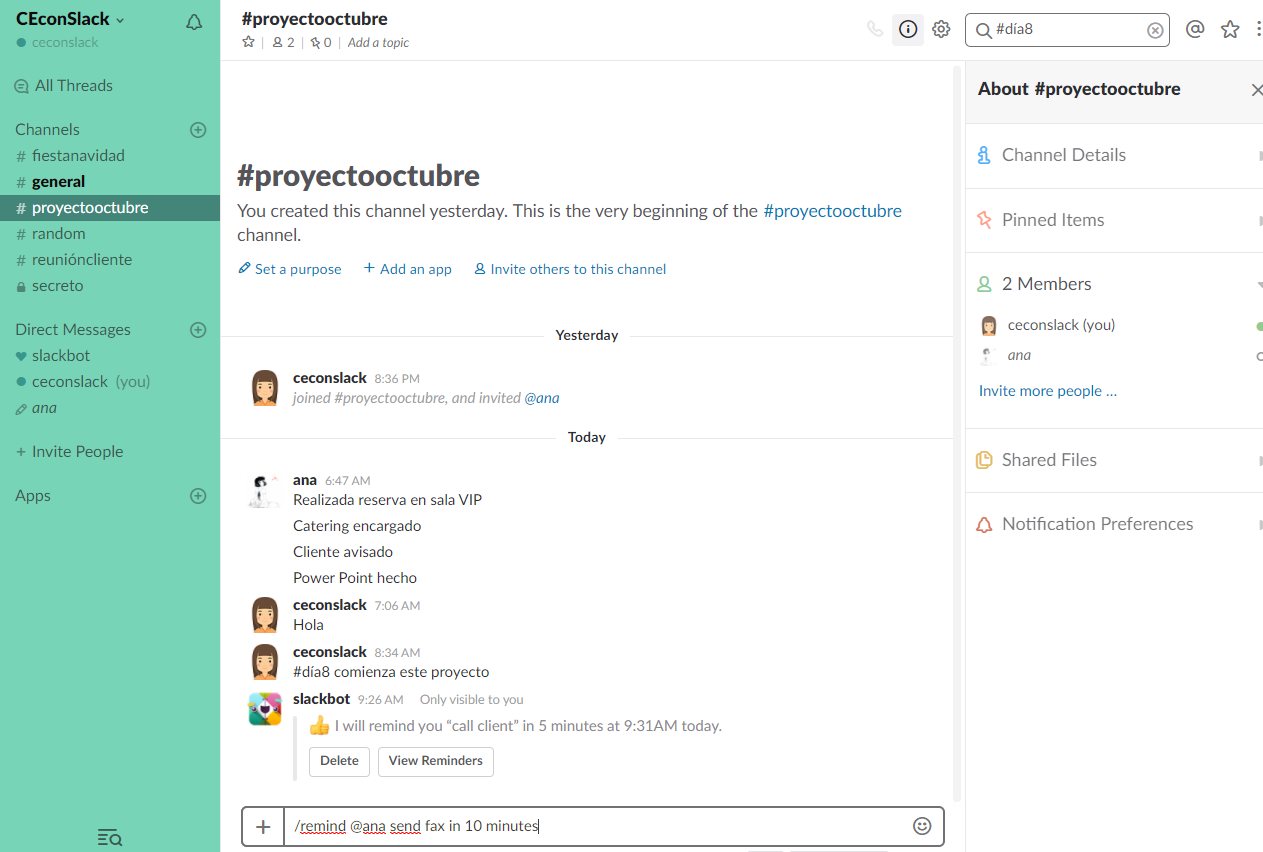The image size is (1263, 852).
Task: Expand the Notification Preferences section
Action: (x=1114, y=524)
